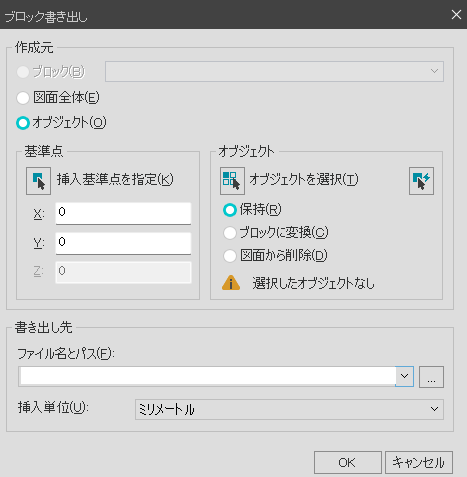Click the insertion base point pick icon

click(38, 181)
